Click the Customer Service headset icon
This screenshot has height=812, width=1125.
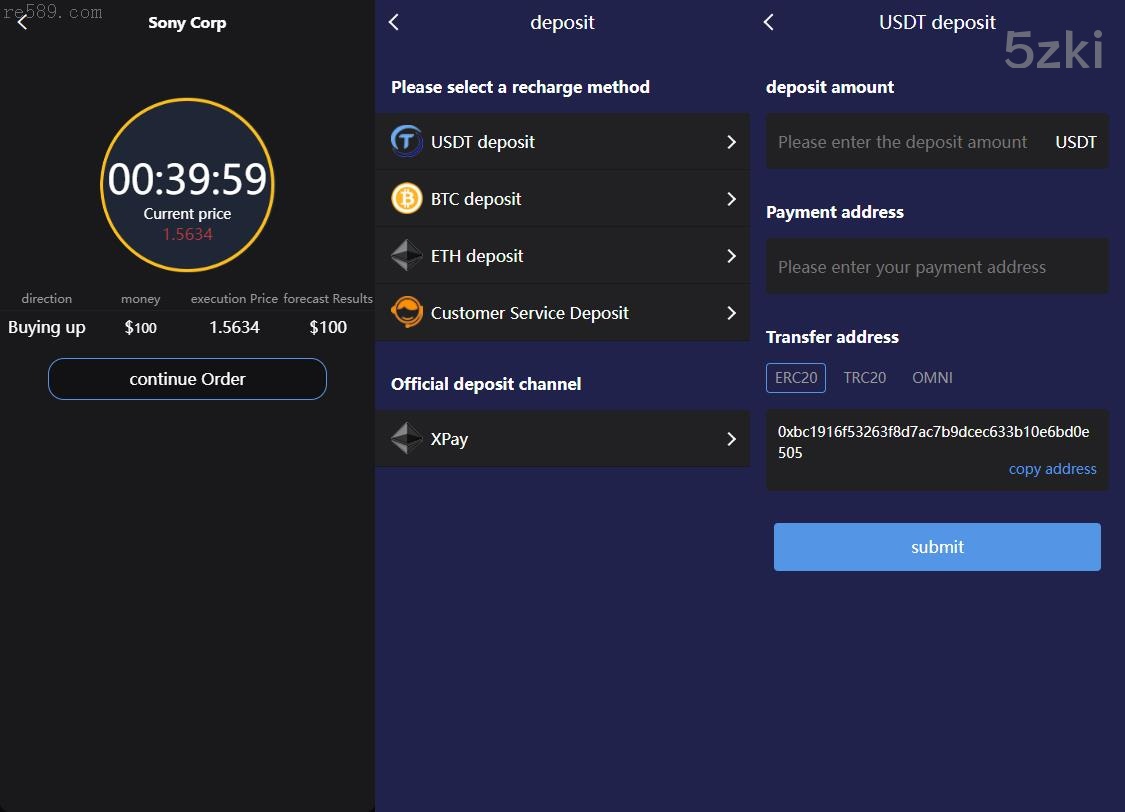point(406,313)
